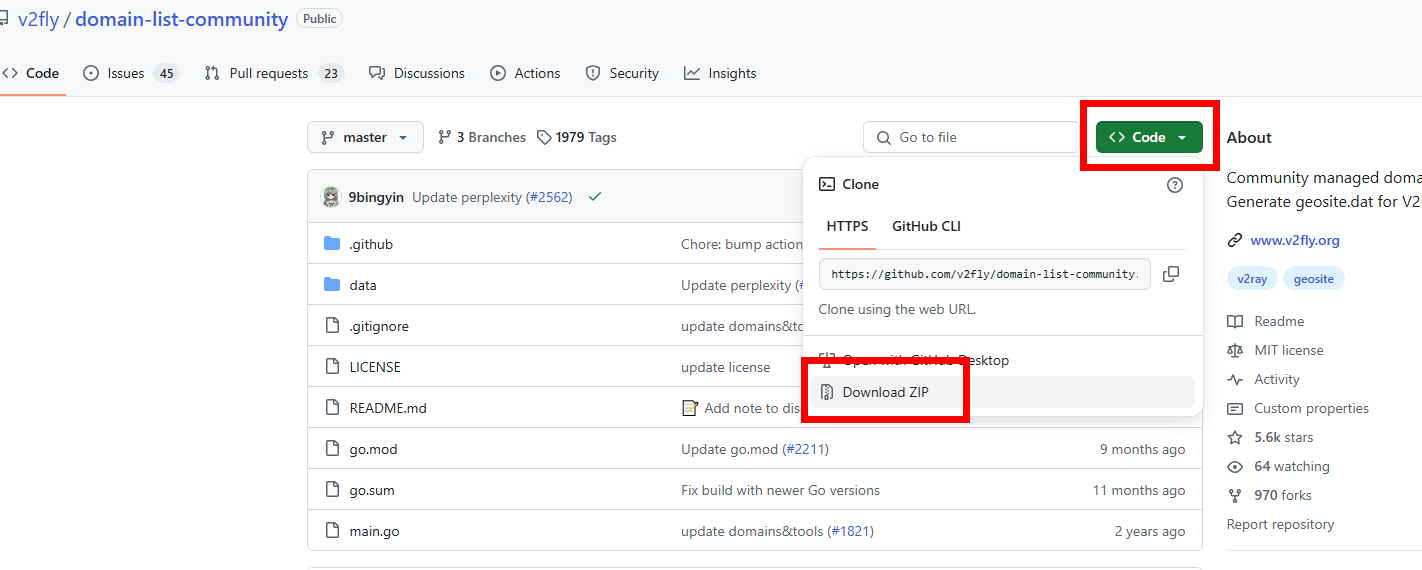
Task: View the 970 forks link
Action: [1283, 495]
